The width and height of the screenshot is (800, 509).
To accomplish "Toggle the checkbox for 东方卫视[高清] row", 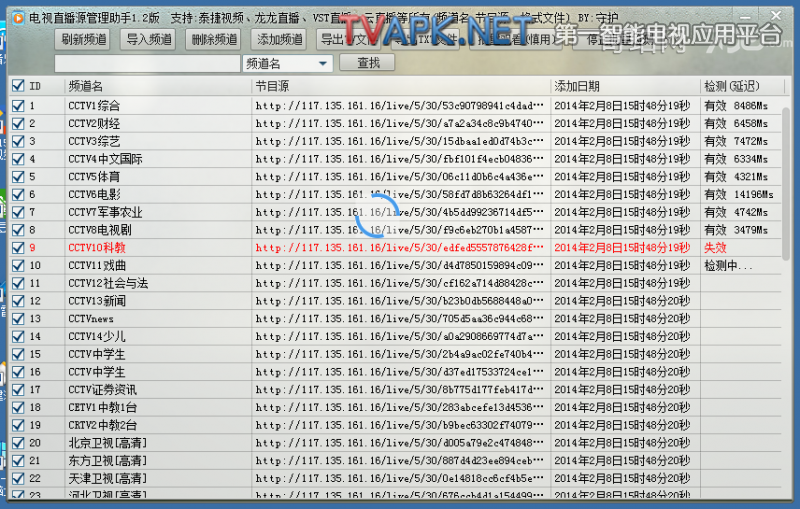I will pyautogui.click(x=18, y=461).
